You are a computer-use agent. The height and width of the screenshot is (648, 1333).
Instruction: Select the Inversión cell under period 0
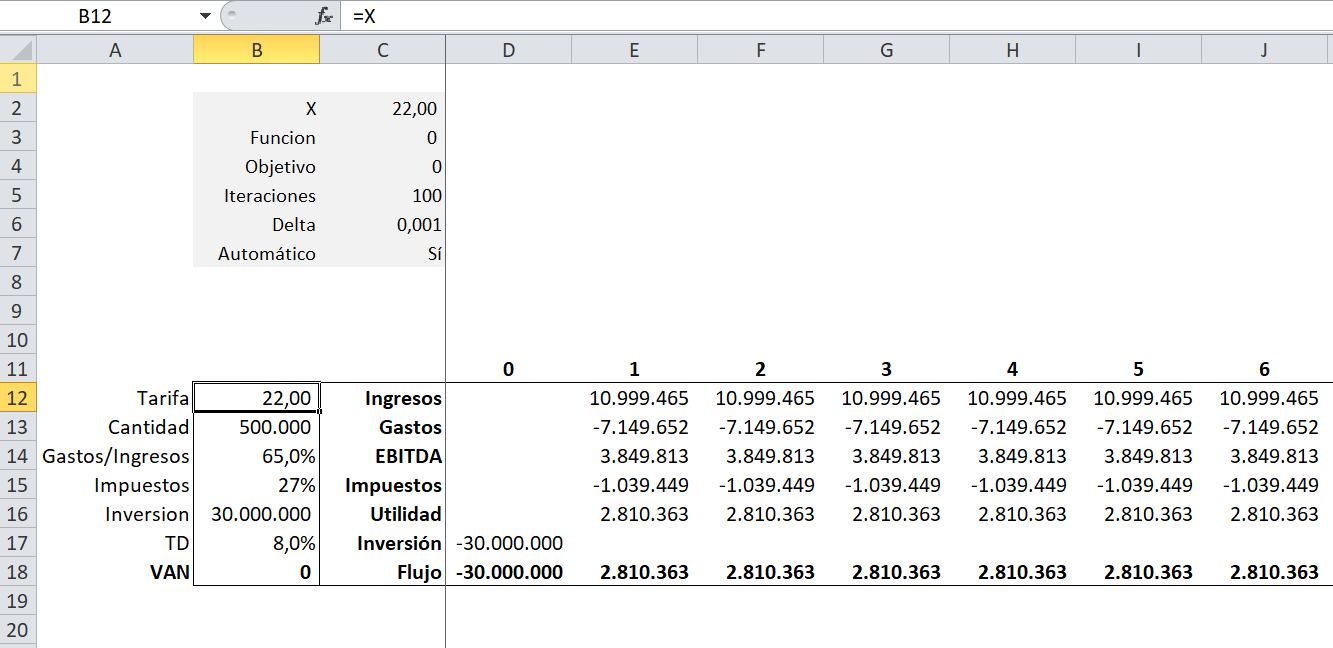[508, 544]
